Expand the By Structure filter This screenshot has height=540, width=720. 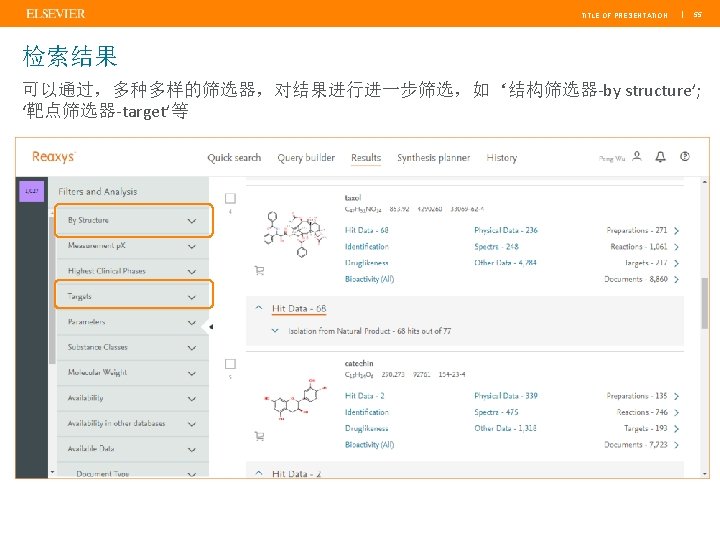point(191,220)
